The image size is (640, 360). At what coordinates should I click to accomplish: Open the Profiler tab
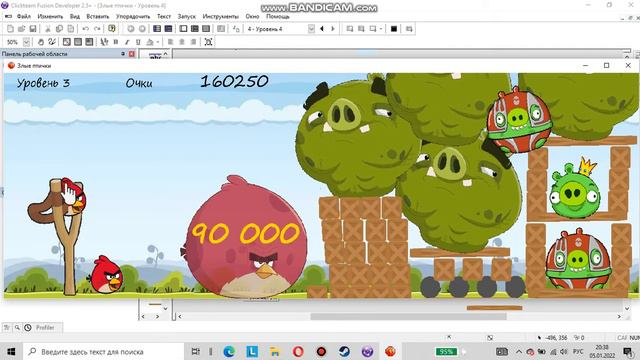[x=44, y=327]
